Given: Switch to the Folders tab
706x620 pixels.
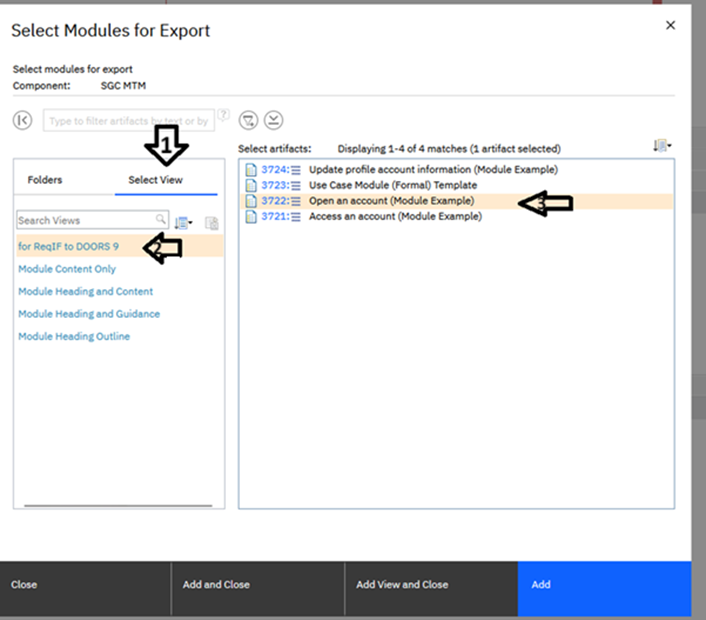Looking at the screenshot, I should tap(45, 180).
